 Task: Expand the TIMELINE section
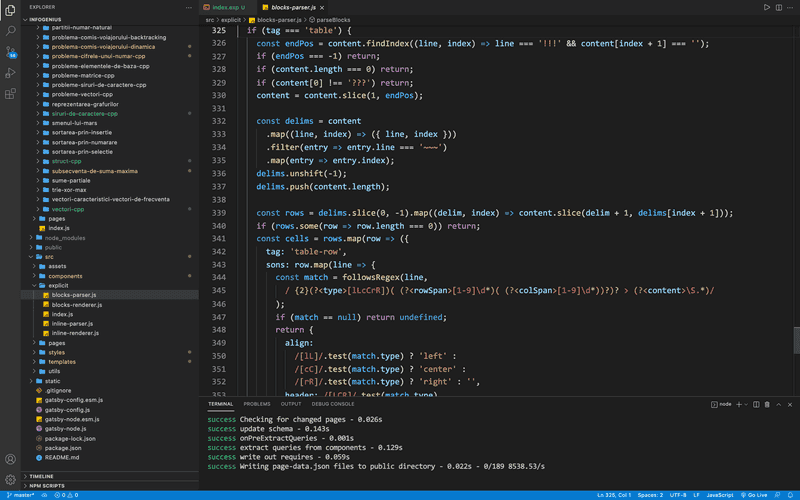[x=41, y=476]
